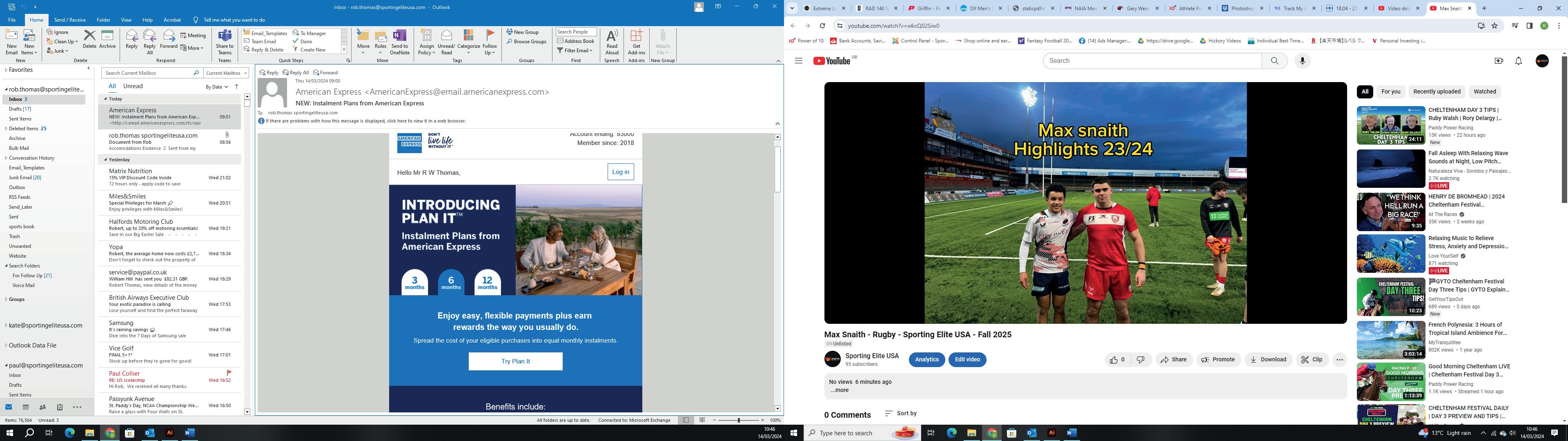The image size is (1568, 441).
Task: Click the Edit video button
Action: (967, 360)
